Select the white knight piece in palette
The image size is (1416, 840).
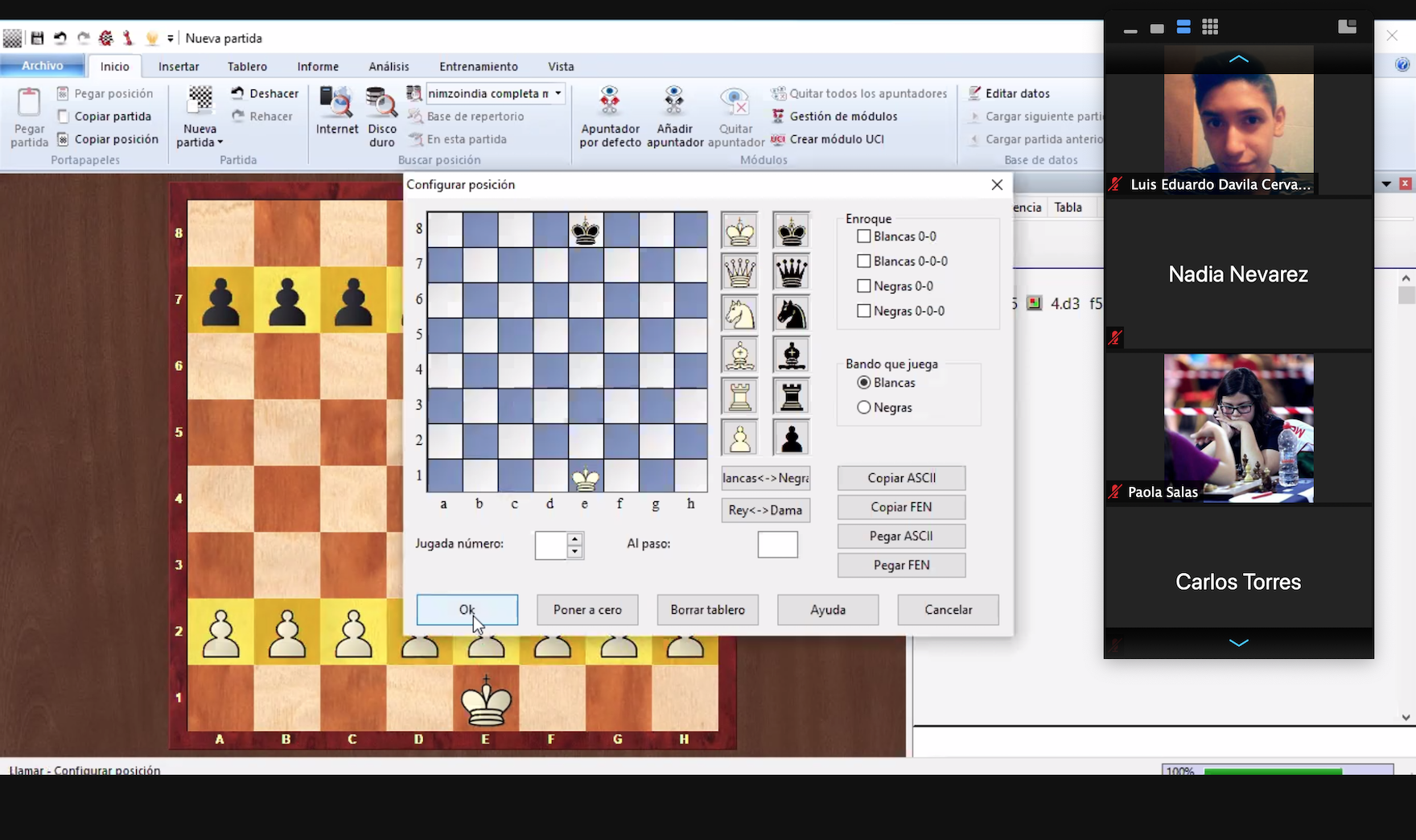(739, 314)
